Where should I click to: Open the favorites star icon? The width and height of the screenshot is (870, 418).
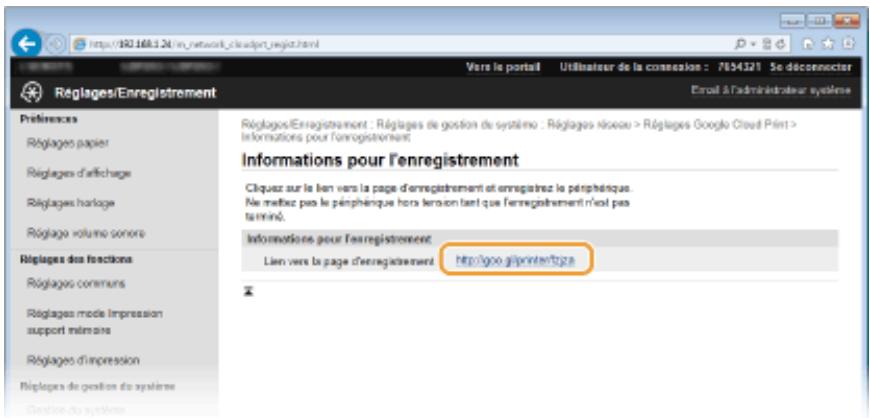[828, 44]
